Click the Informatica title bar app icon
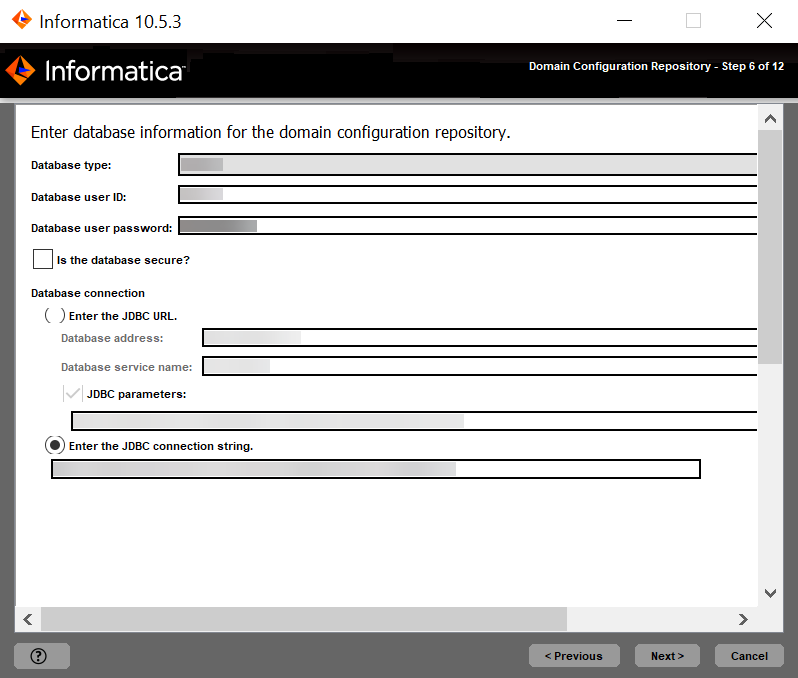The height and width of the screenshot is (678, 798). pos(22,20)
